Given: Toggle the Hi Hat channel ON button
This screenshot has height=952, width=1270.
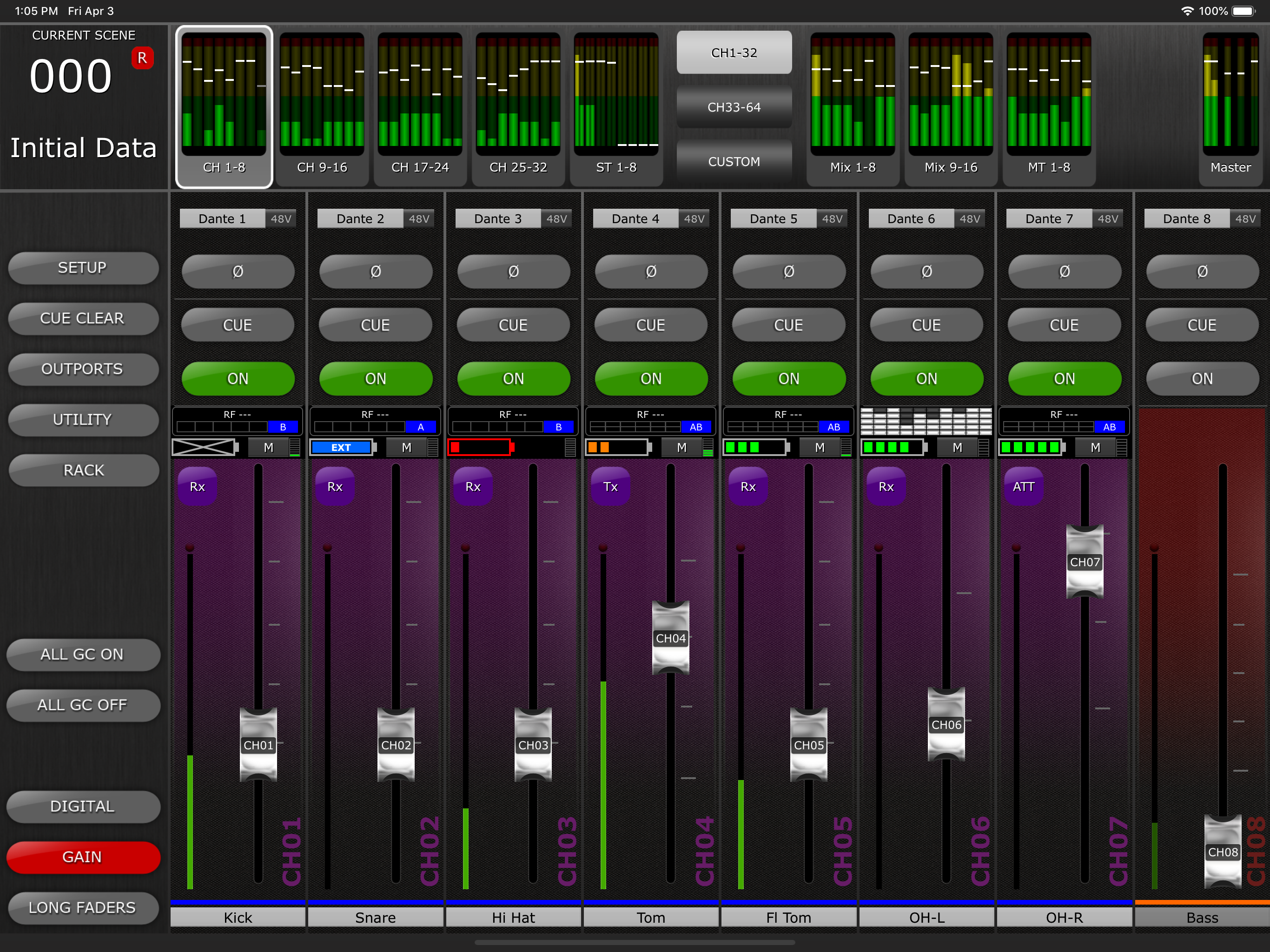Looking at the screenshot, I should [513, 378].
